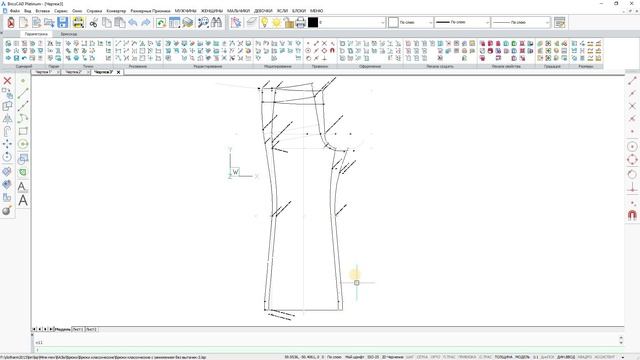Screen dimensions: 640x360
Task: Open the status bar options arrow at the far right
Action: pyautogui.click(x=623, y=357)
